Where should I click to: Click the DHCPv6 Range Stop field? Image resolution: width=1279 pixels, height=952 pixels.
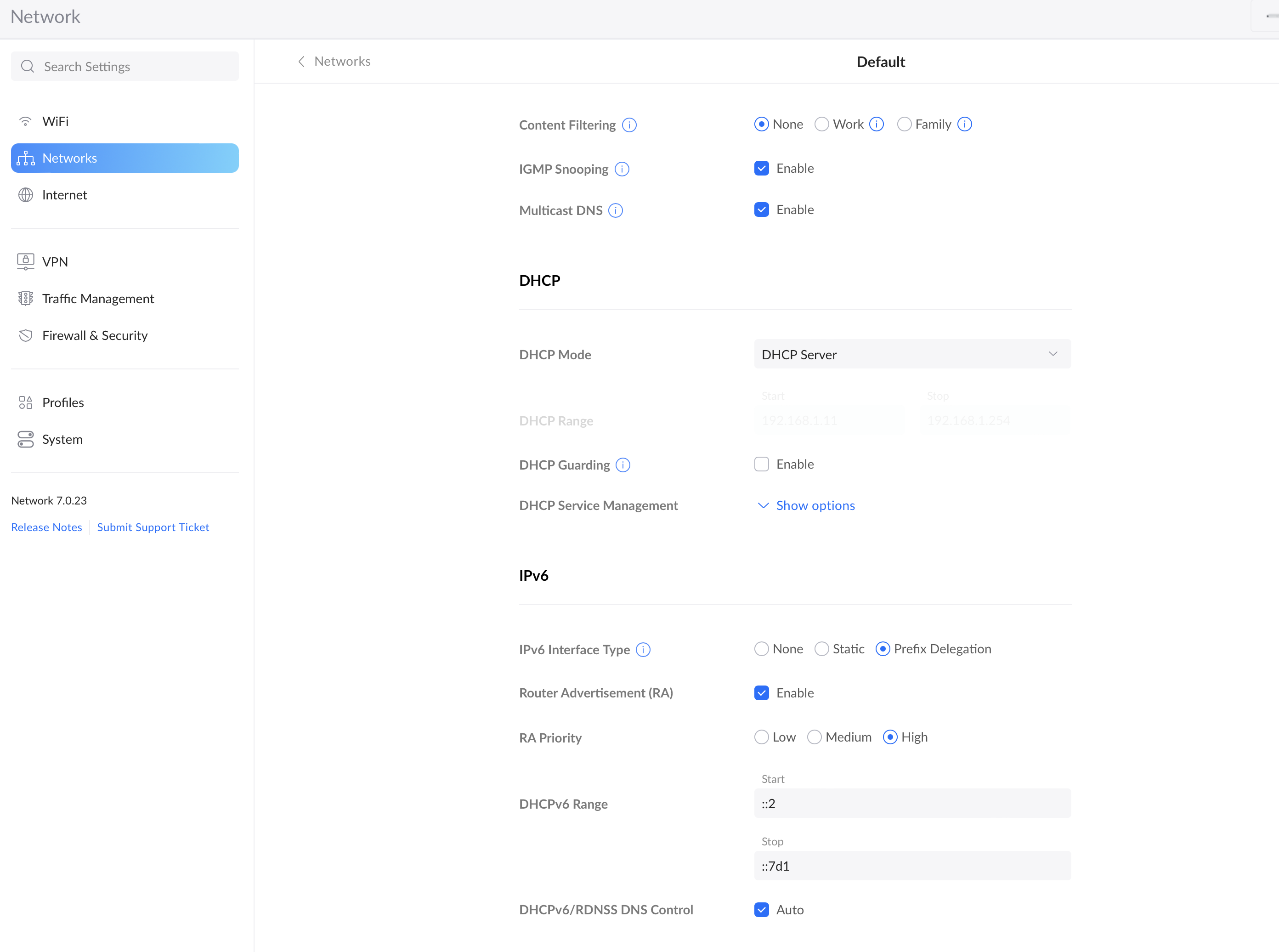coord(912,866)
